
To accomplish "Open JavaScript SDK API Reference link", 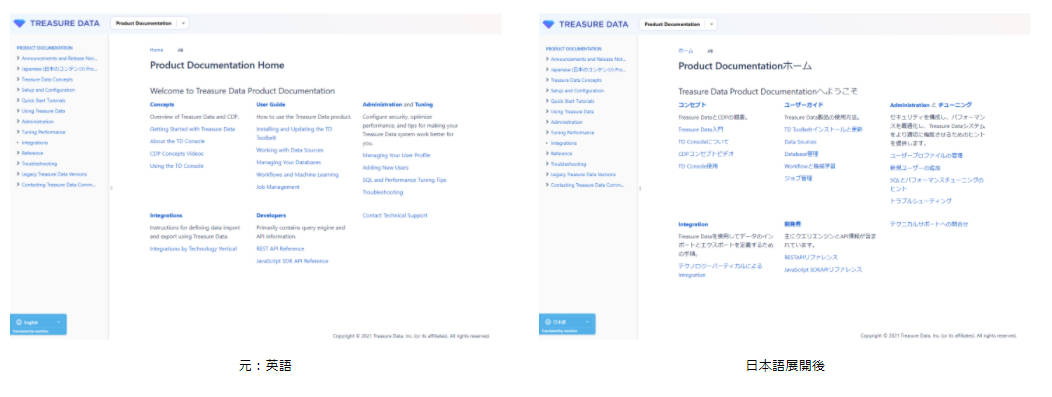I will (x=293, y=261).
